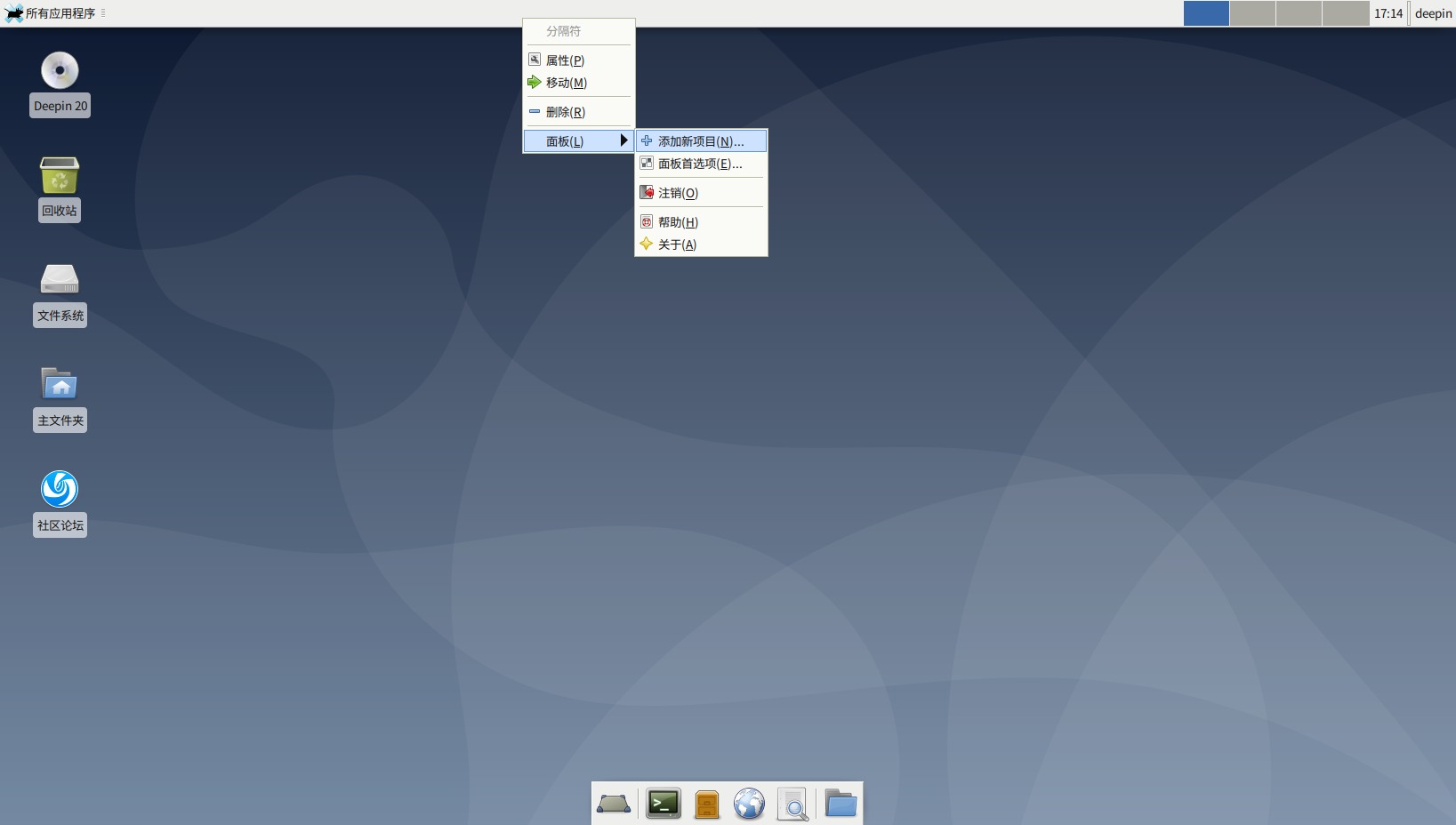This screenshot has width=1456, height=825.
Task: Open the blue folder icon in the dock
Action: coord(841,804)
